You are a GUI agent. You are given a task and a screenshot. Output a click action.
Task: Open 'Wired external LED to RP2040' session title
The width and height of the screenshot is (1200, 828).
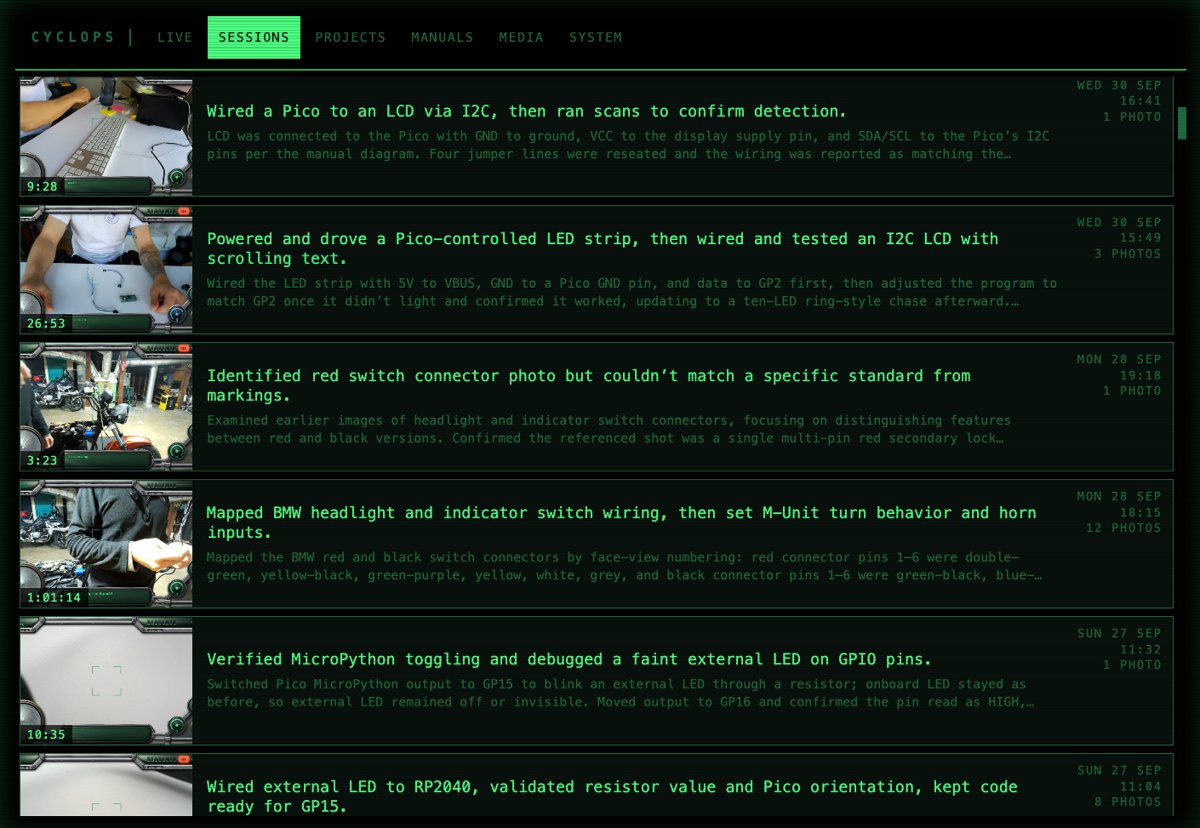[612, 796]
